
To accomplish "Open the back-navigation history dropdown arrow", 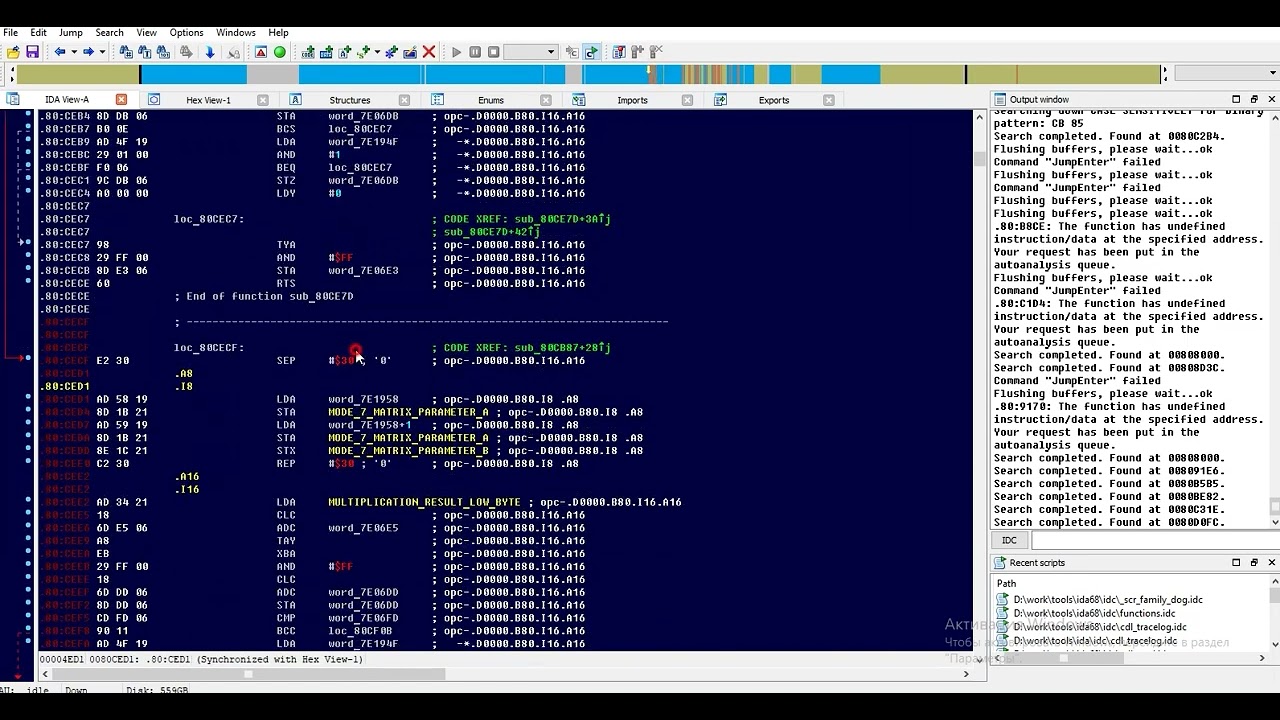I will (73, 52).
